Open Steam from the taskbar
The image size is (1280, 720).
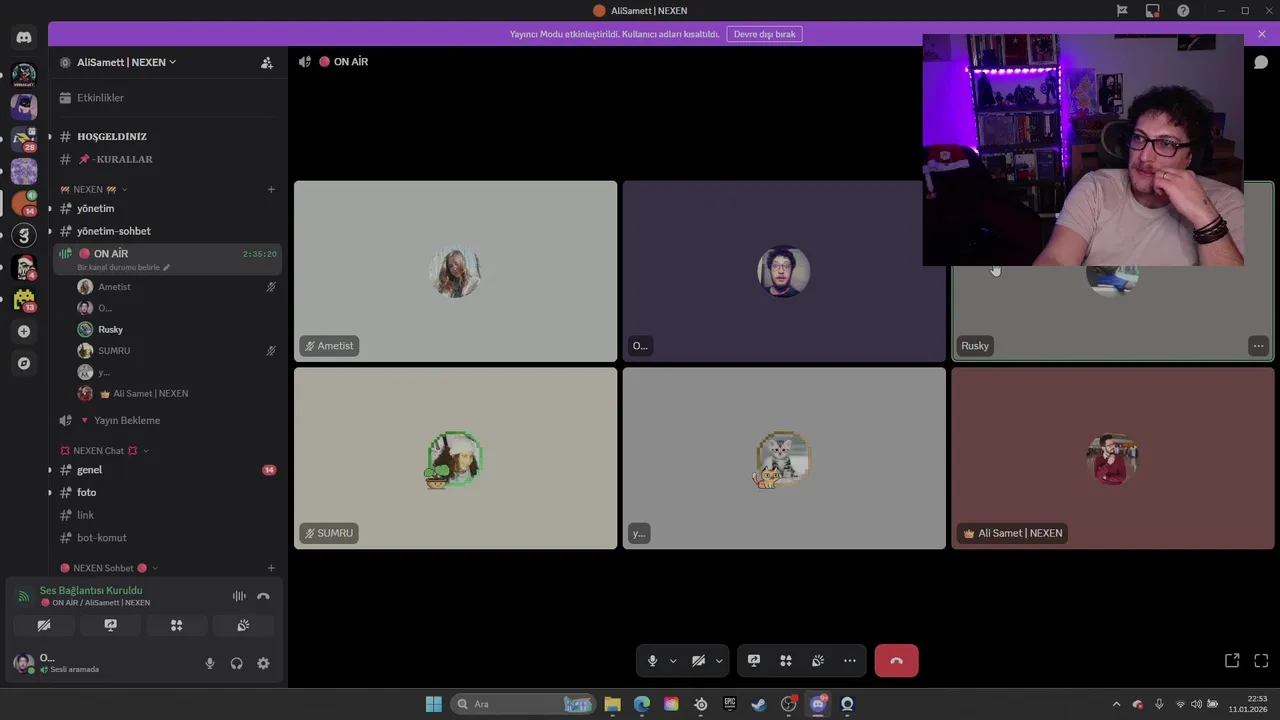click(759, 704)
